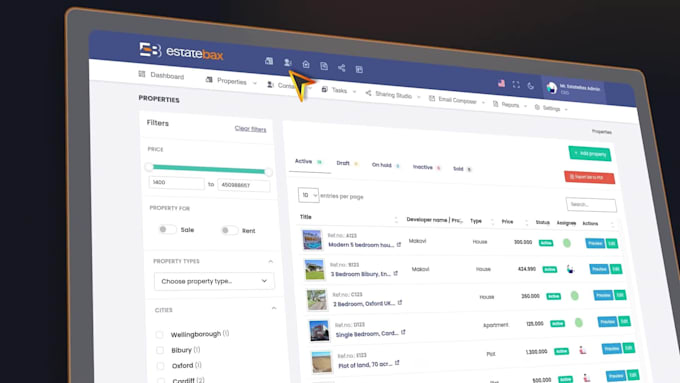
Task: Expand the Tasks menu
Action: coord(339,90)
